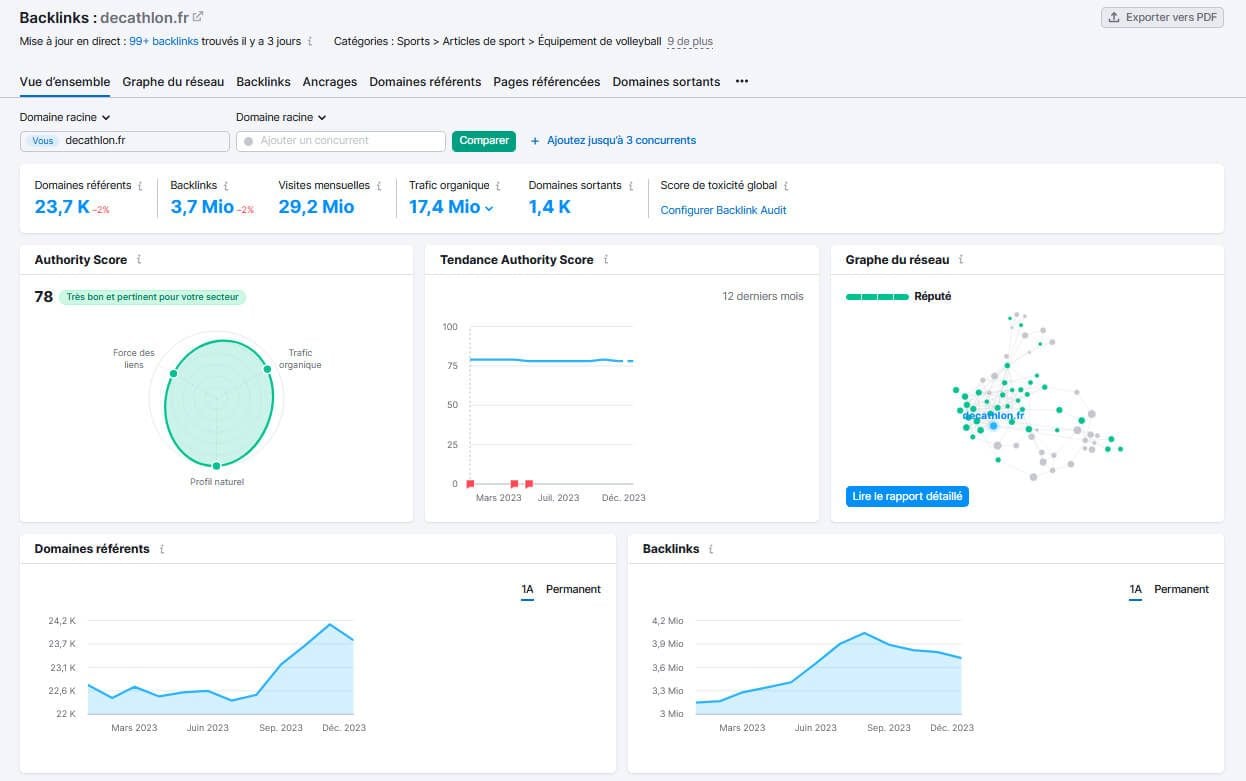Open decathlon.fr external link icon

pos(198,16)
